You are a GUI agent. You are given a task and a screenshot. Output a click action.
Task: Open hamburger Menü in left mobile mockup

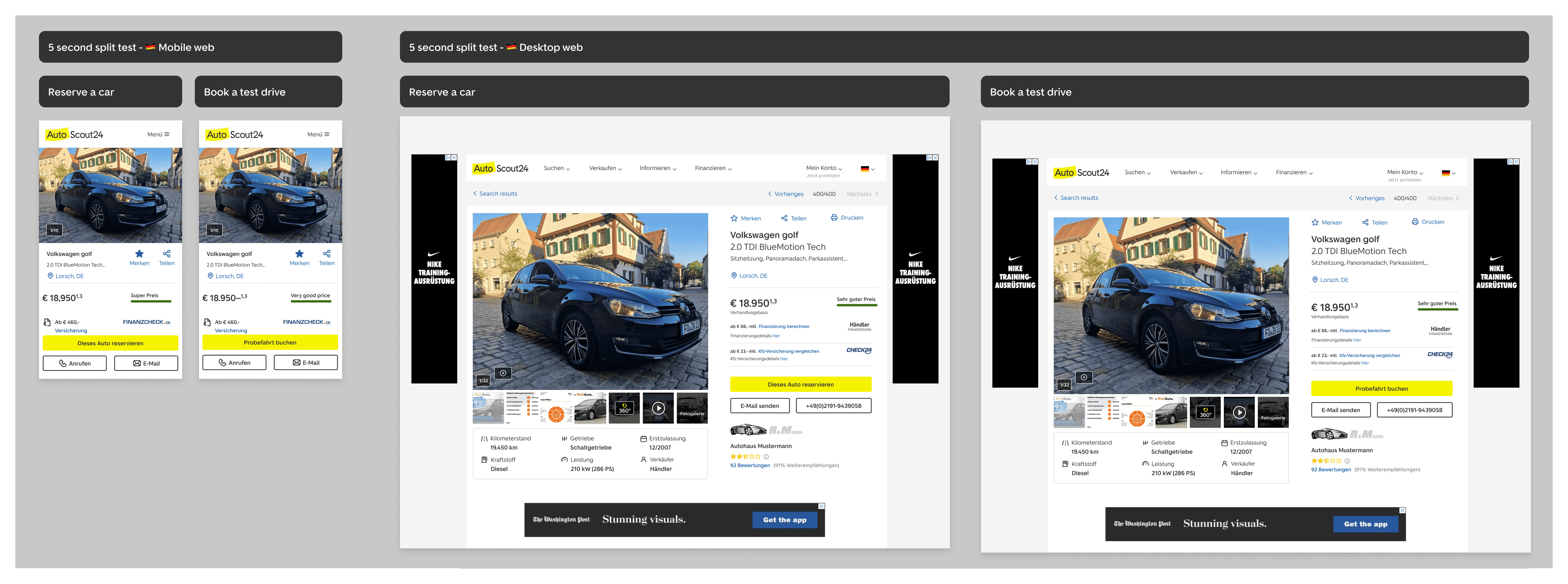coord(167,134)
